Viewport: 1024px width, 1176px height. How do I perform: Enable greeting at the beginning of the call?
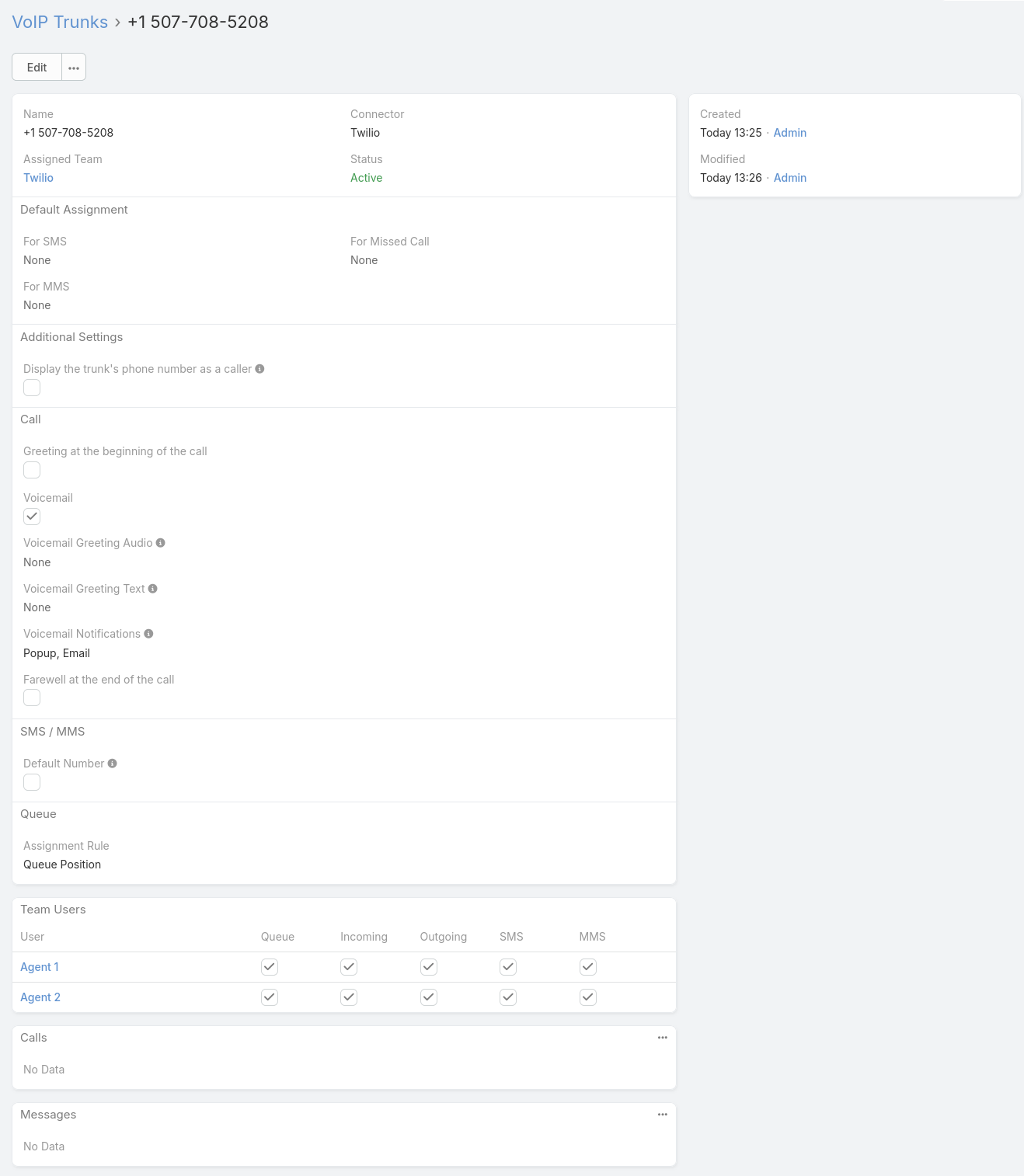[x=31, y=469]
